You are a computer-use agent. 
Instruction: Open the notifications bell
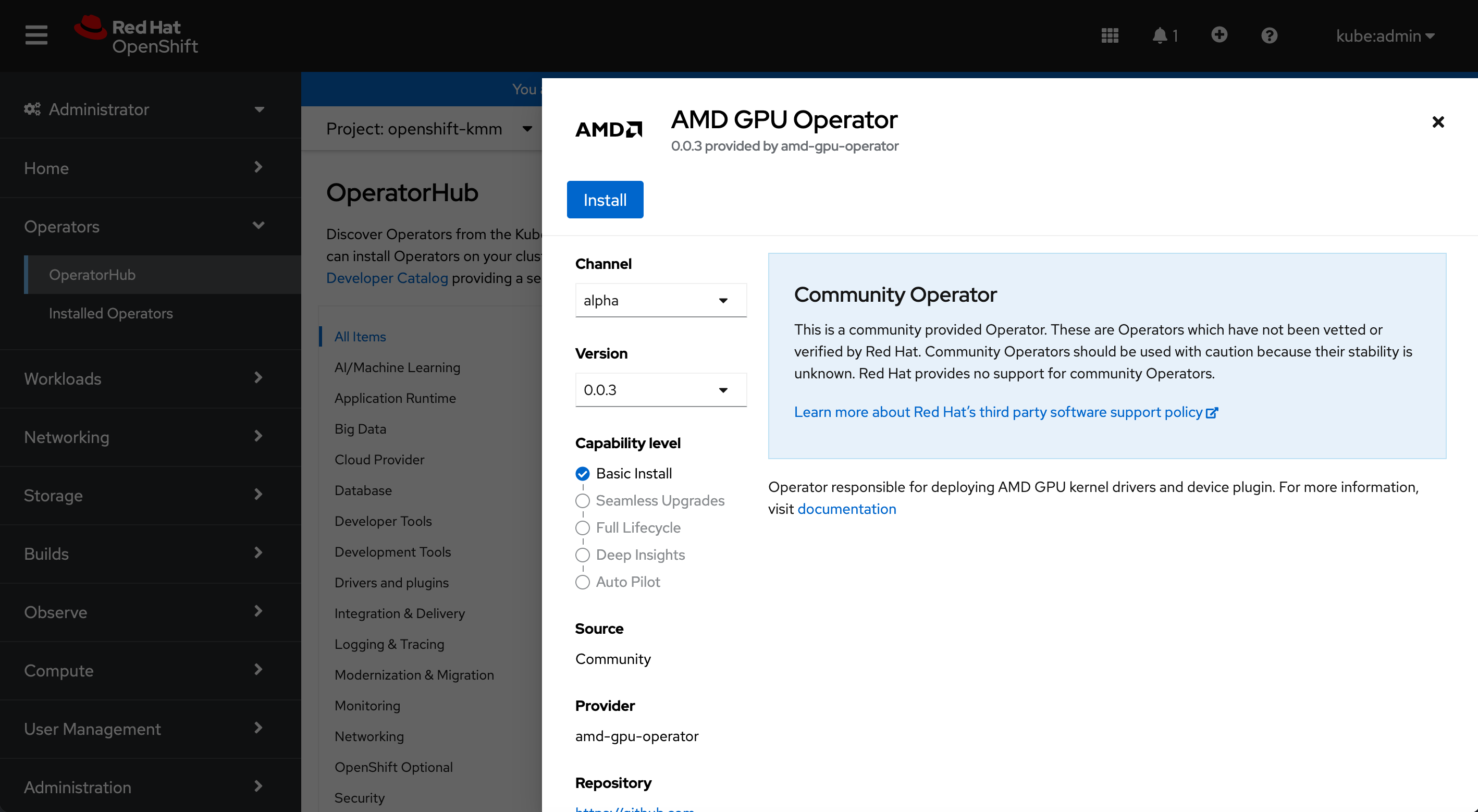(x=1160, y=35)
